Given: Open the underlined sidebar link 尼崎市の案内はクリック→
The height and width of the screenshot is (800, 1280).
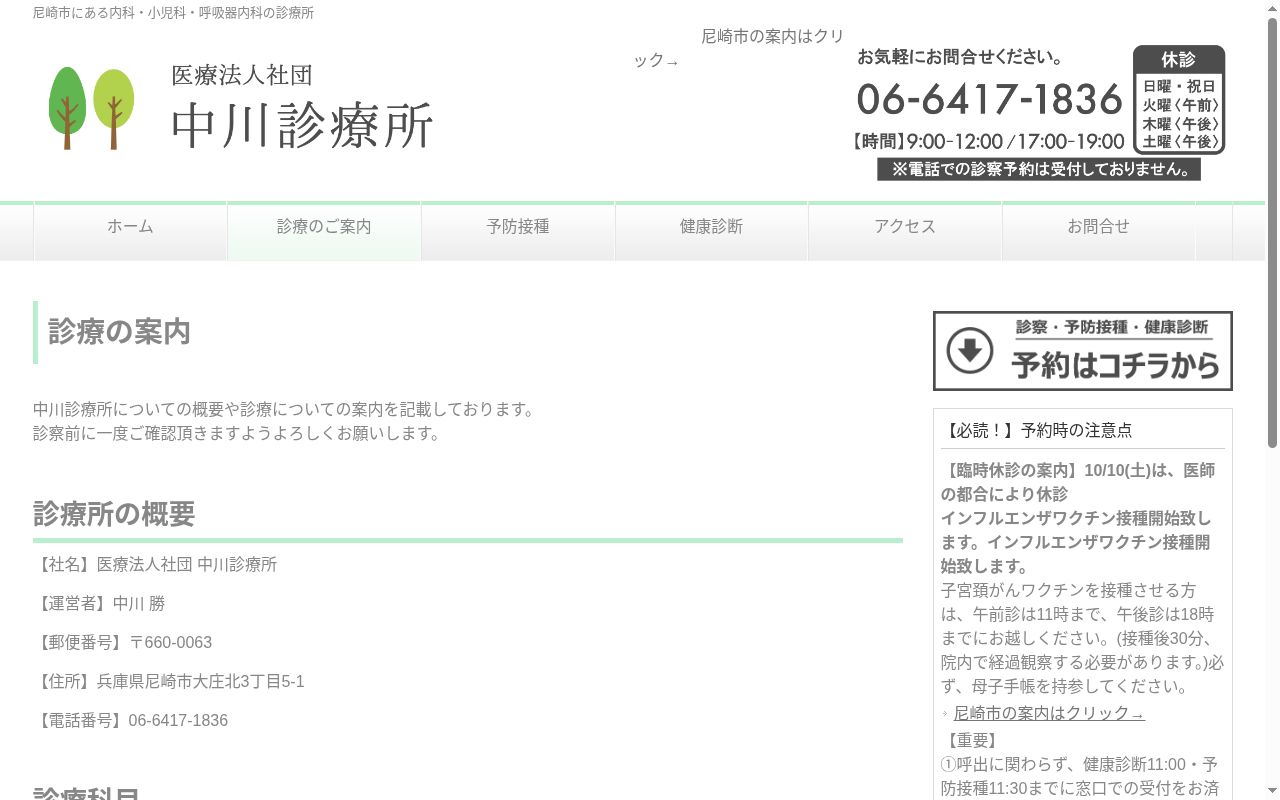Looking at the screenshot, I should pos(1049,713).
